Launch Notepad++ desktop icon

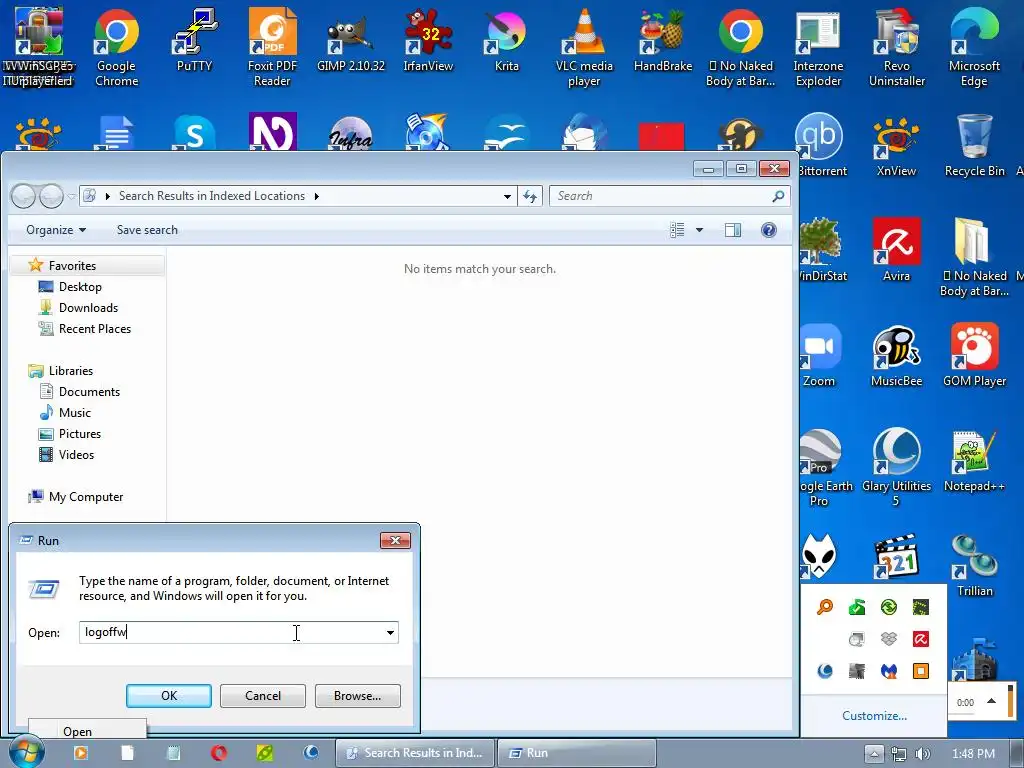[974, 460]
